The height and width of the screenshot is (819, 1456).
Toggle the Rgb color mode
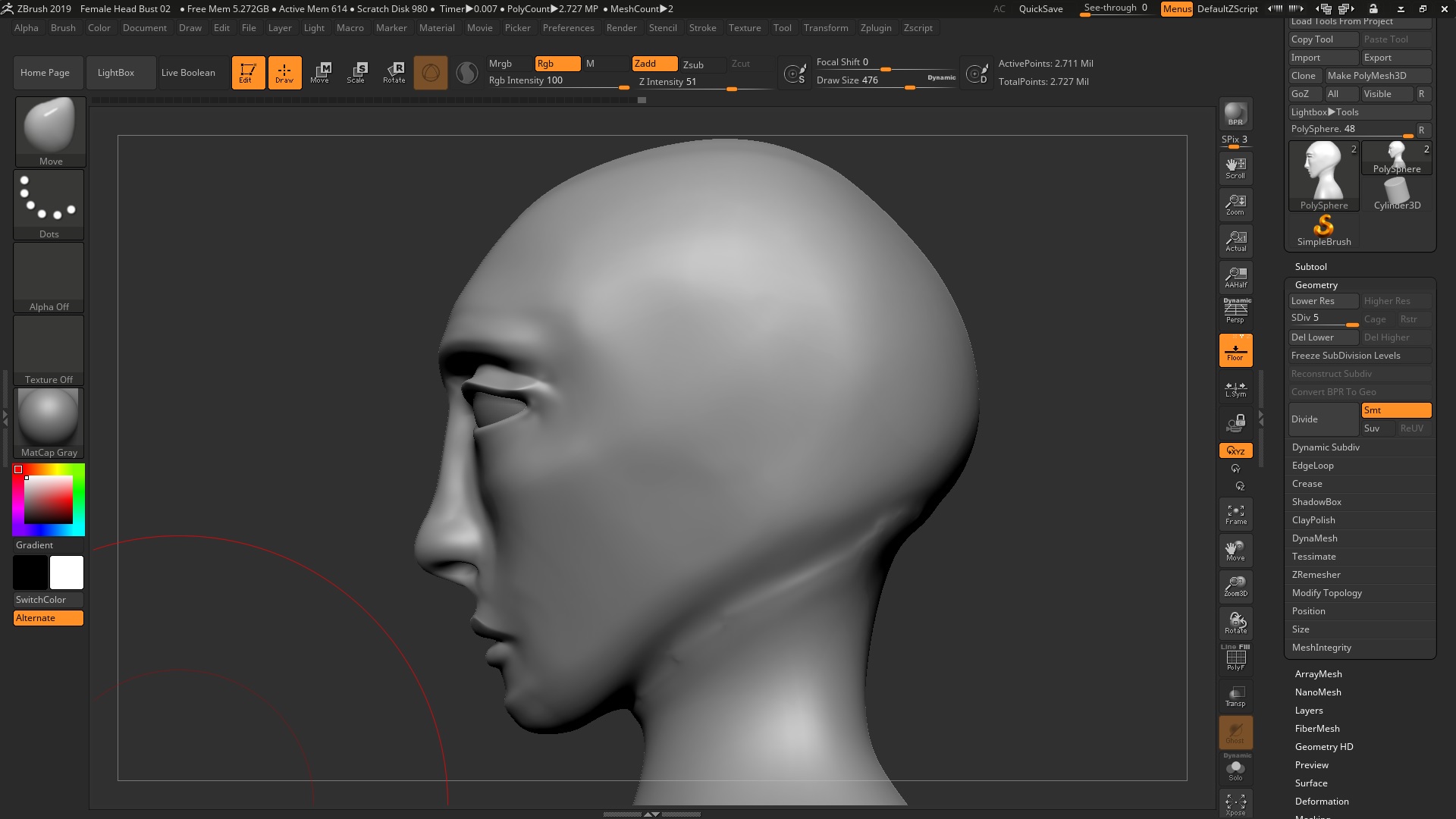point(557,63)
